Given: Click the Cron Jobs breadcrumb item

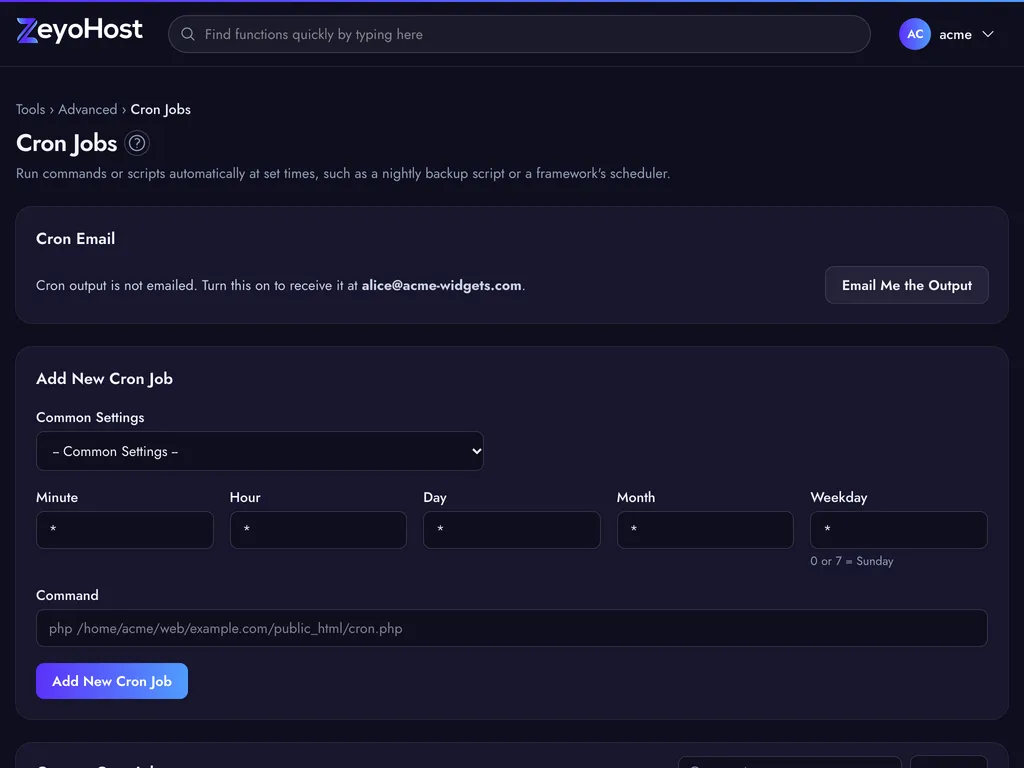Looking at the screenshot, I should click(x=161, y=109).
